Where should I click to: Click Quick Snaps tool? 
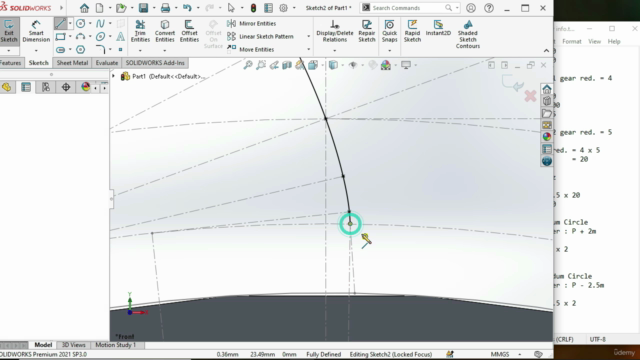pos(389,31)
